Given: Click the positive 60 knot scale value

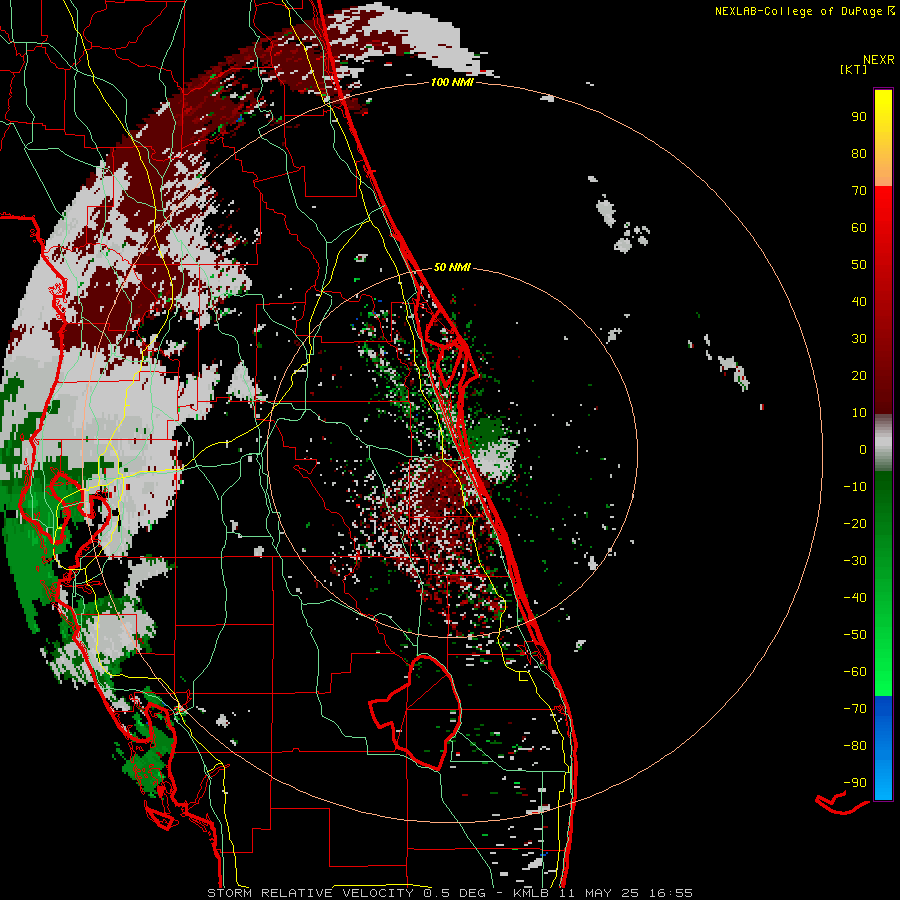Looking at the screenshot, I should tap(859, 227).
